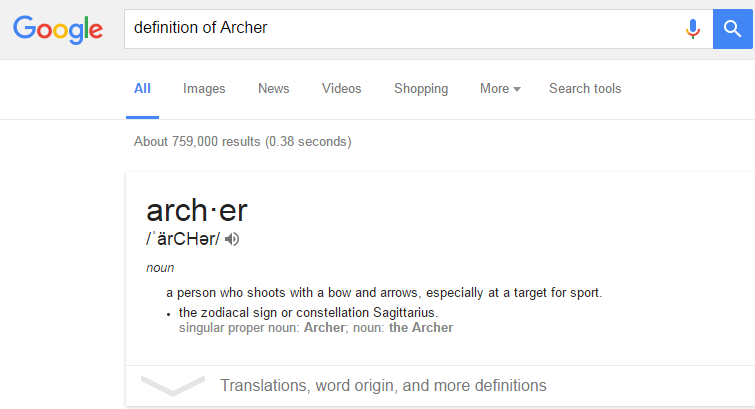This screenshot has height=409, width=755.
Task: Click Translations, word origin, and more definitions
Action: (383, 385)
